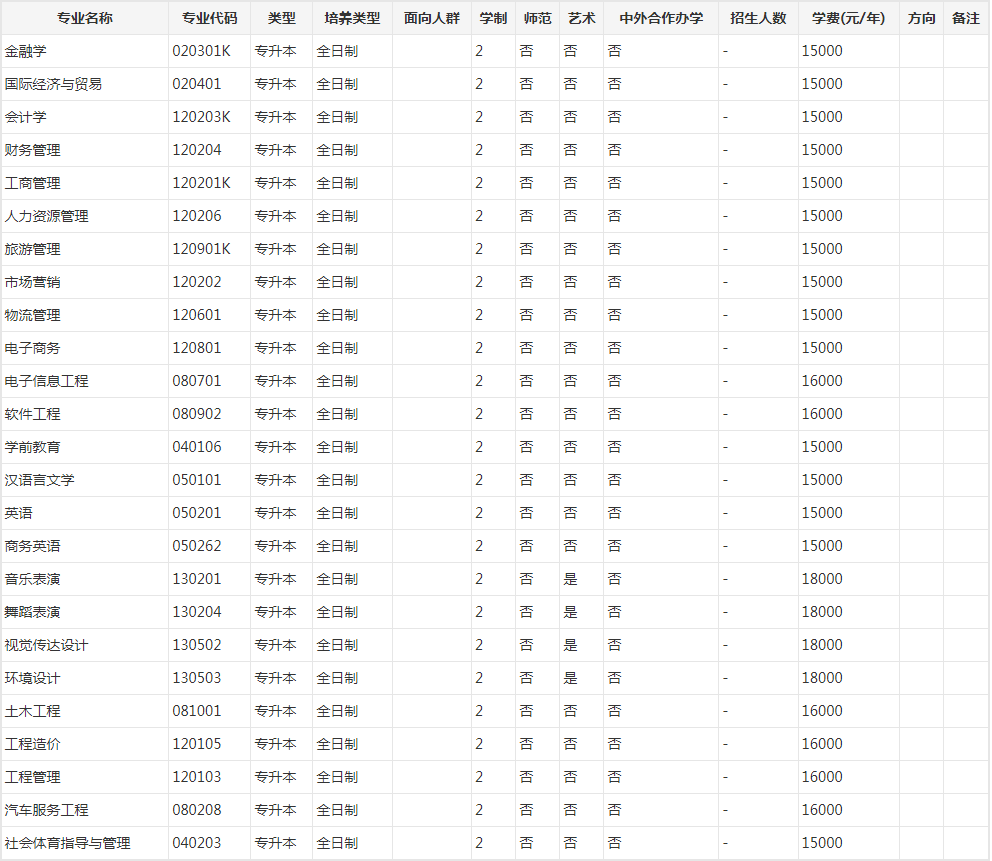Click major code 120201K
The height and width of the screenshot is (861, 992).
tap(201, 183)
